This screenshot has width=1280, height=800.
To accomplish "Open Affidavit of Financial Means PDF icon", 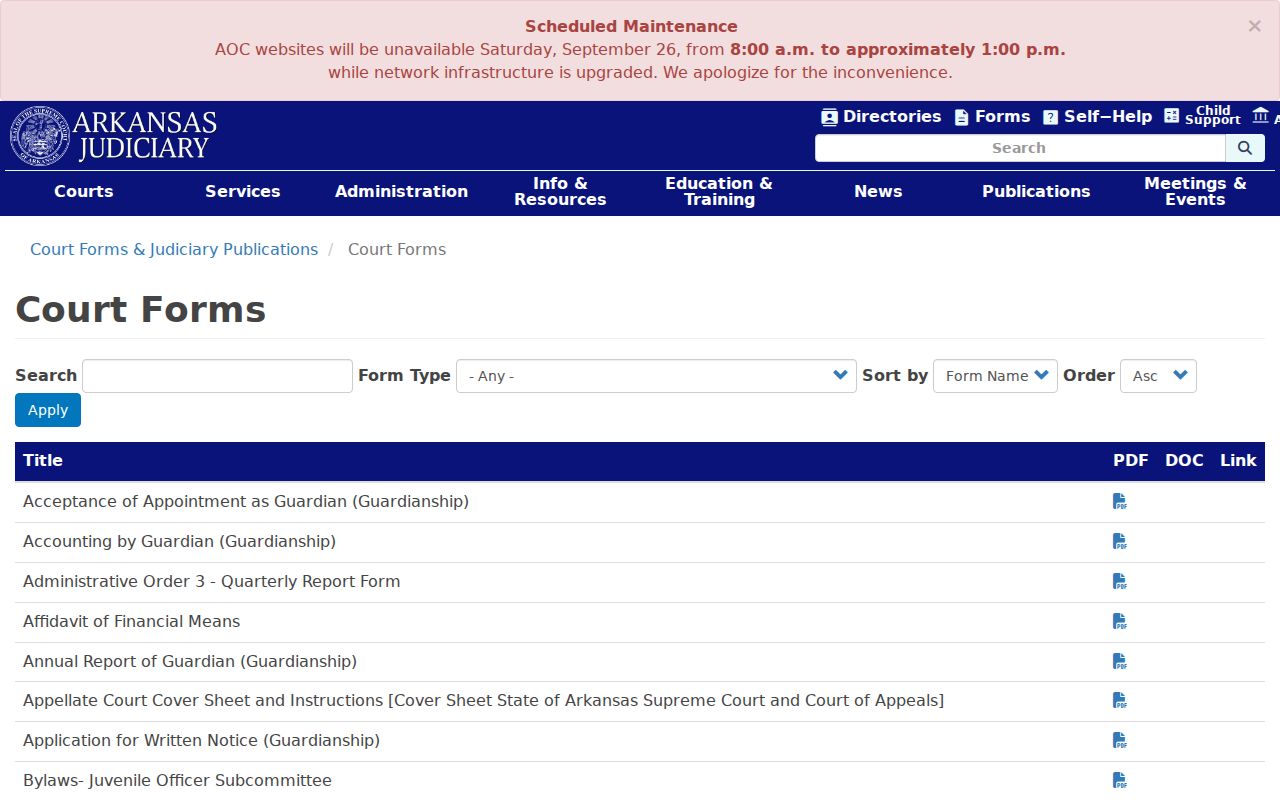I will tap(1120, 621).
